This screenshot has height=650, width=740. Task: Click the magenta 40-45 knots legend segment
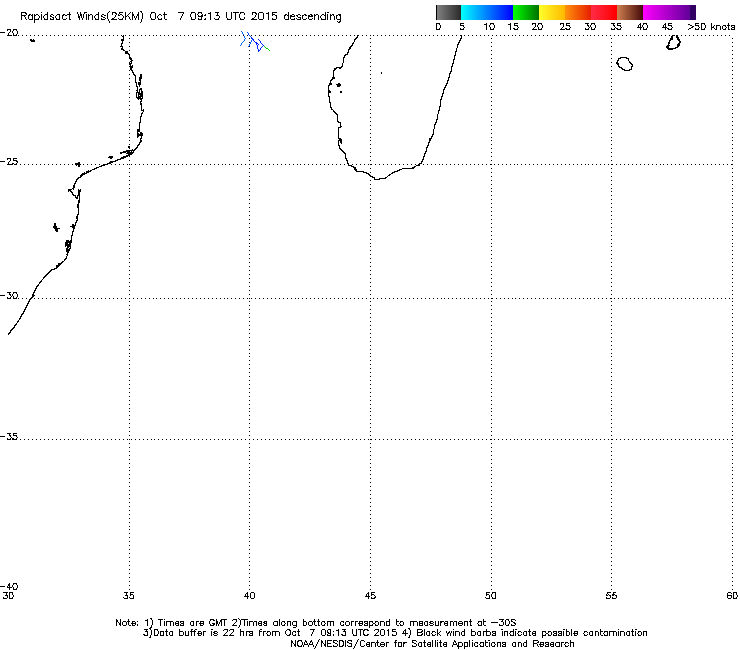tap(665, 12)
